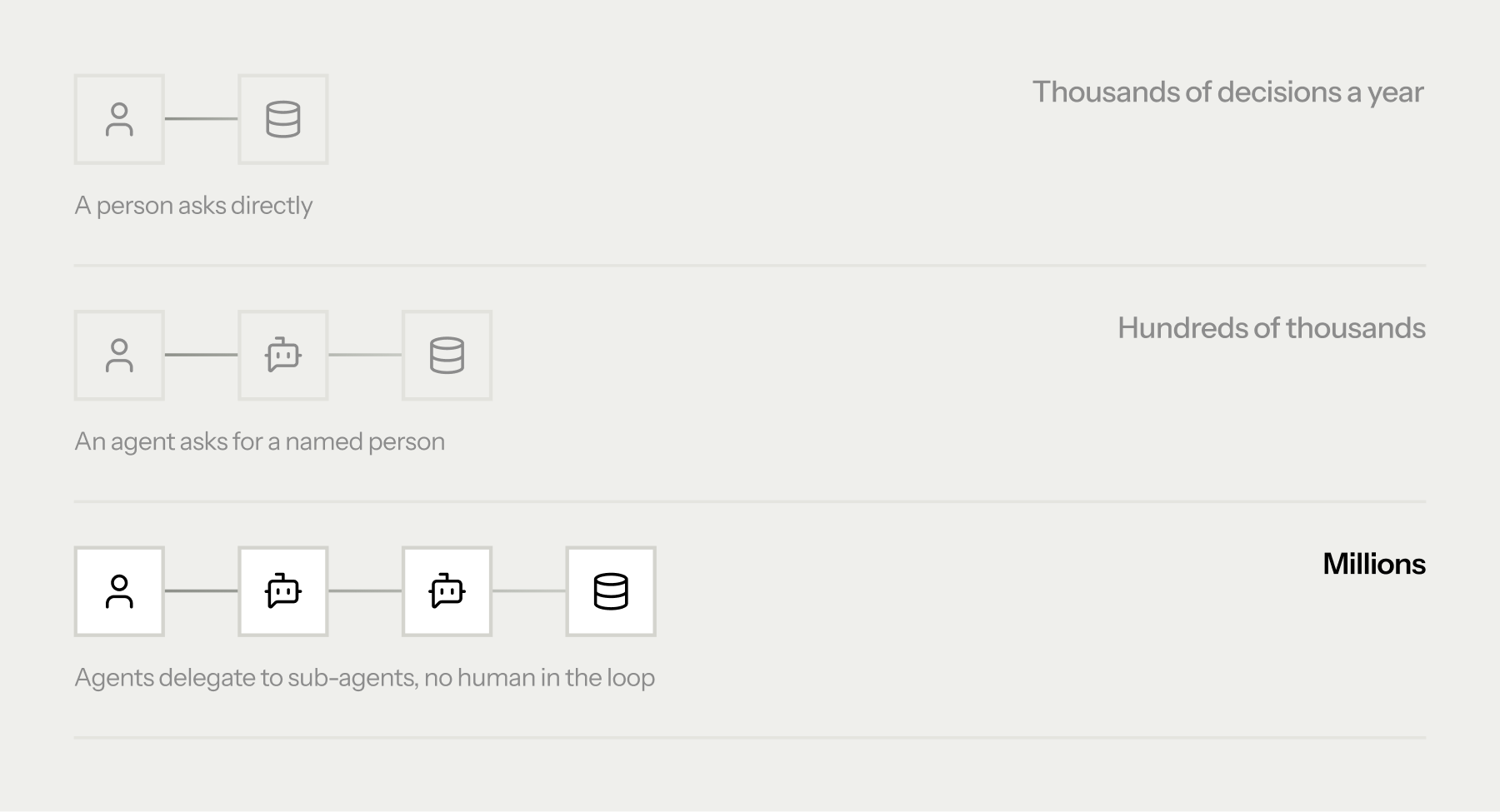Click the database icon in the first row
This screenshot has height=812, width=1500.
(283, 119)
